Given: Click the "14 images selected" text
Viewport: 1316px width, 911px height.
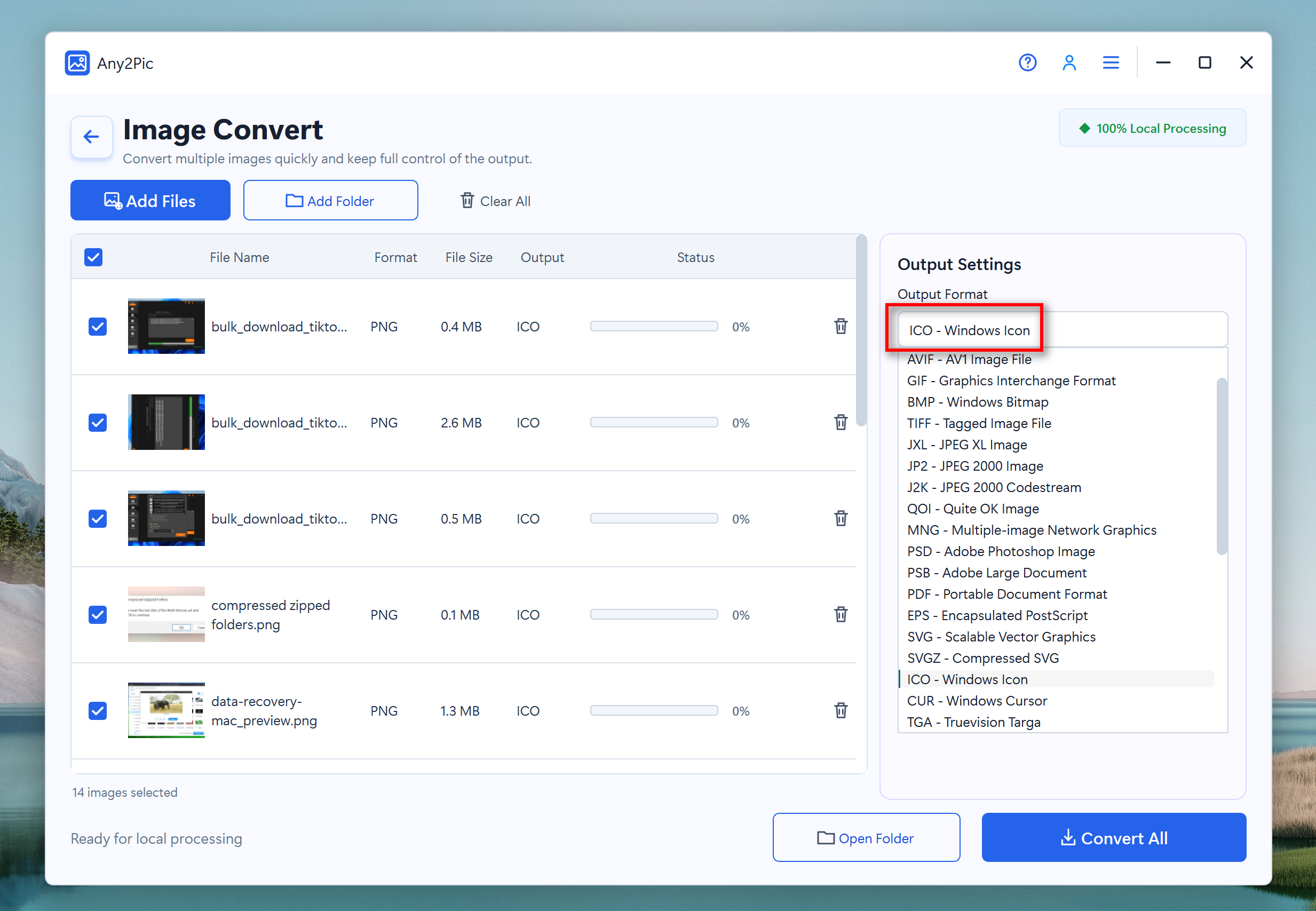Looking at the screenshot, I should (124, 793).
